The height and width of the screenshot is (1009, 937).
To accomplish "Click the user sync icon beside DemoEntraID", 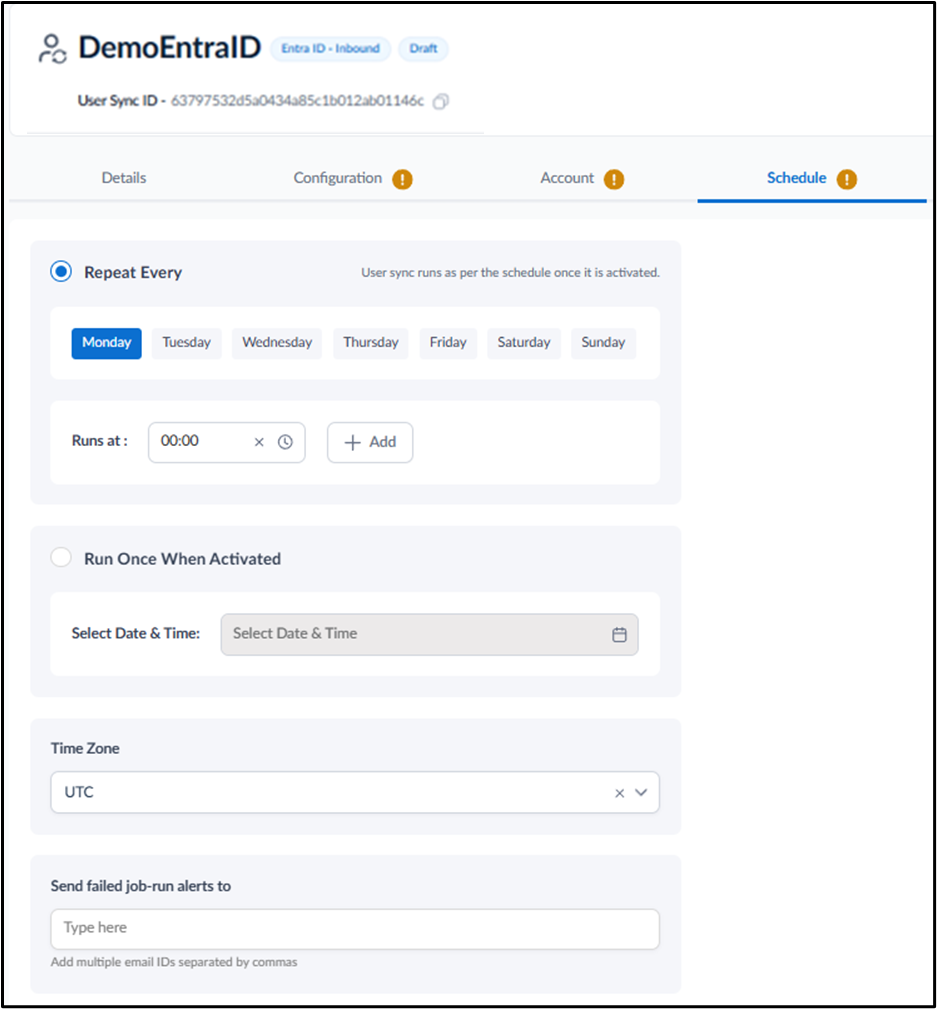I will (52, 48).
